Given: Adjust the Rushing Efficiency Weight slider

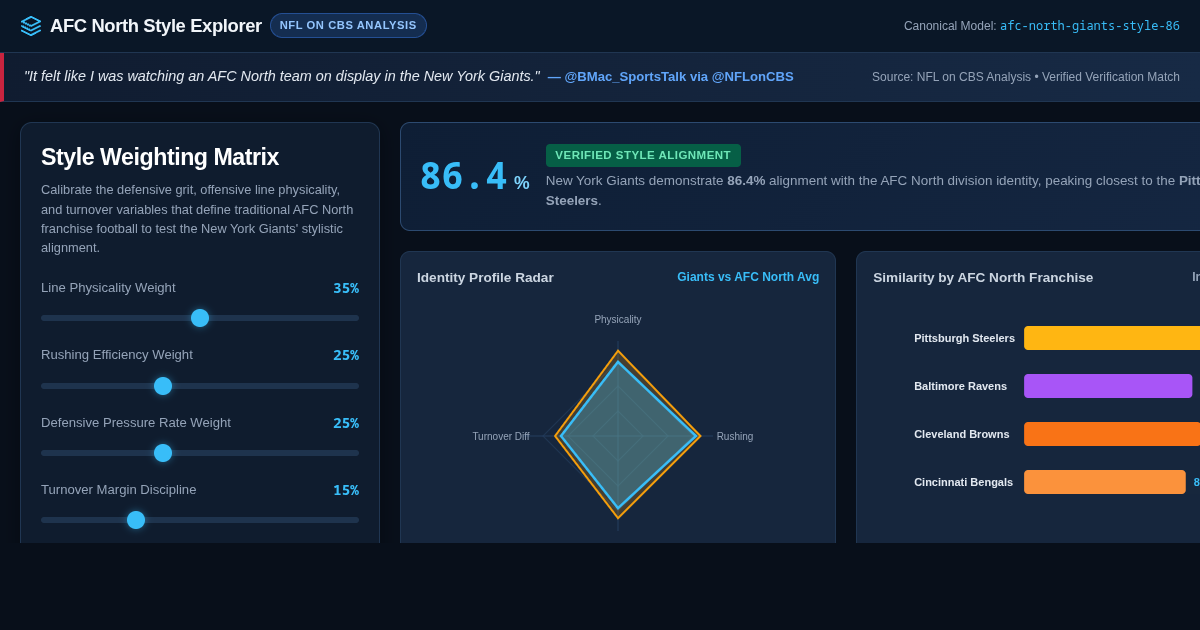Looking at the screenshot, I should click(x=200, y=386).
